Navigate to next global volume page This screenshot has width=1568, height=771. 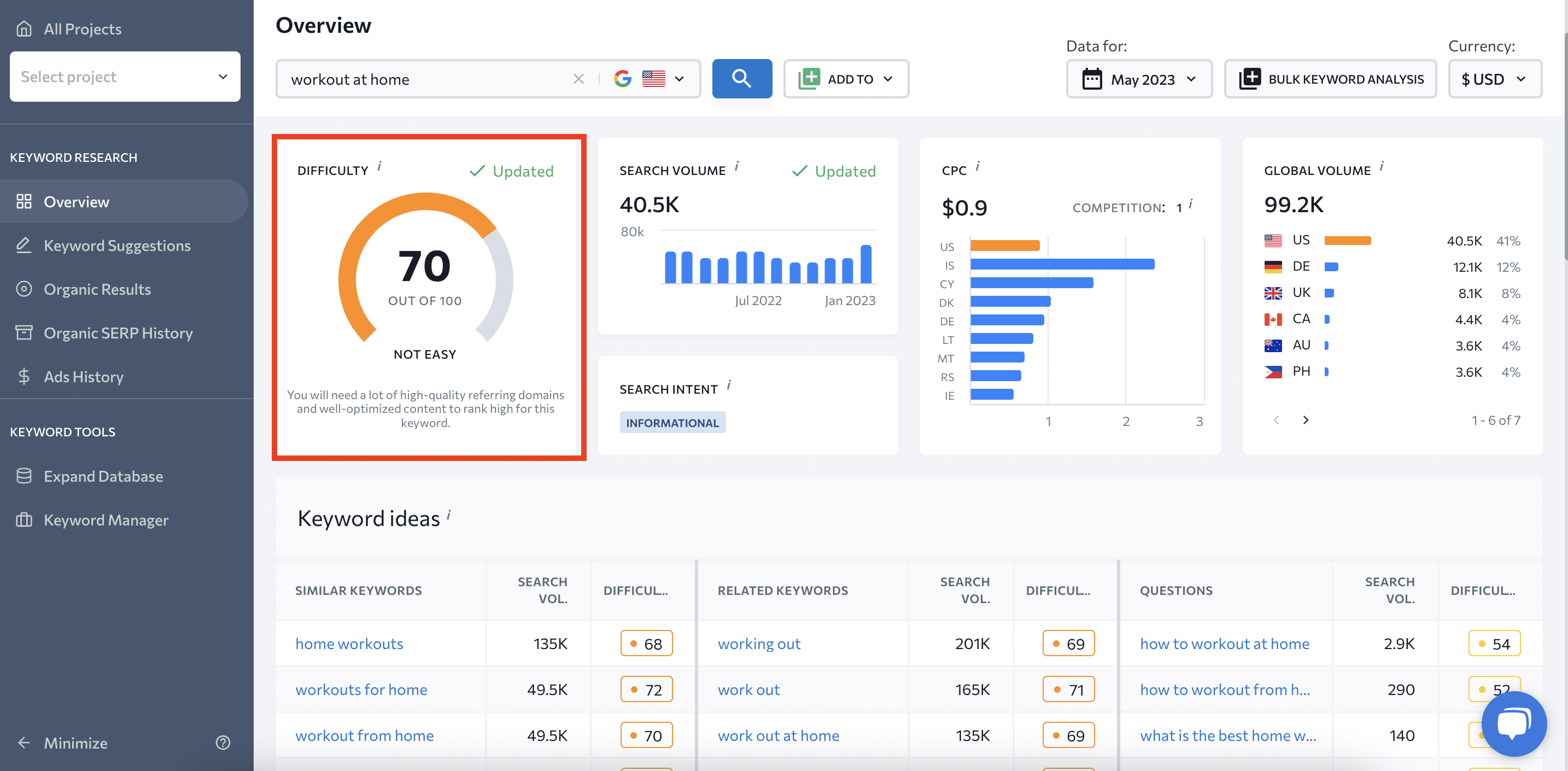tap(1305, 419)
